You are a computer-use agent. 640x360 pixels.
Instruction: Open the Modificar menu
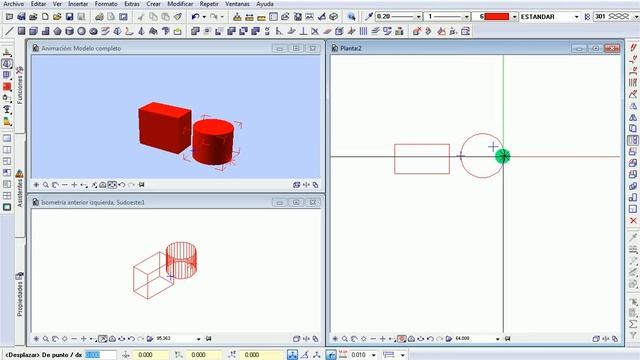point(180,4)
